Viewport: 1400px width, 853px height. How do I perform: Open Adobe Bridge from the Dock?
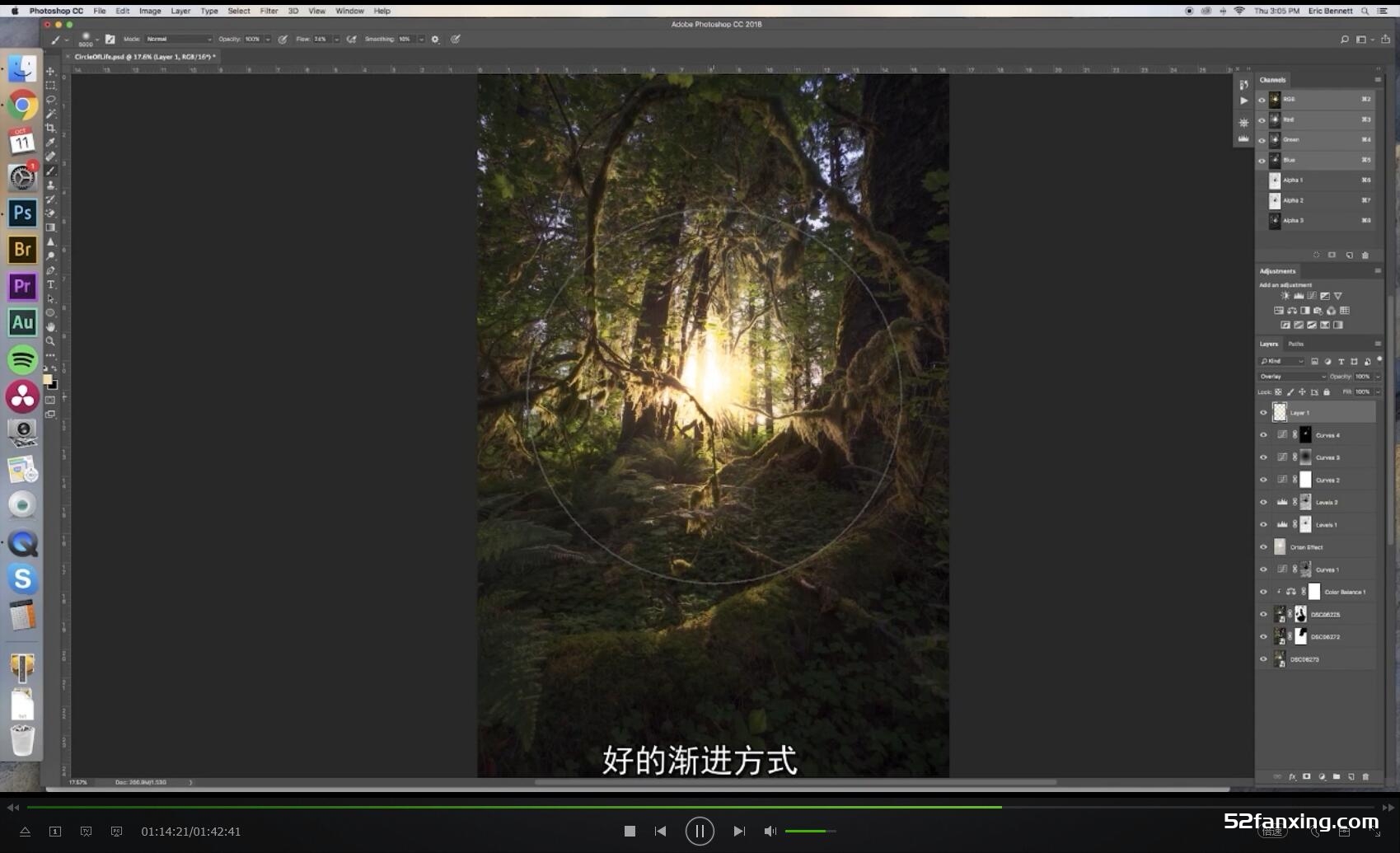pyautogui.click(x=22, y=249)
